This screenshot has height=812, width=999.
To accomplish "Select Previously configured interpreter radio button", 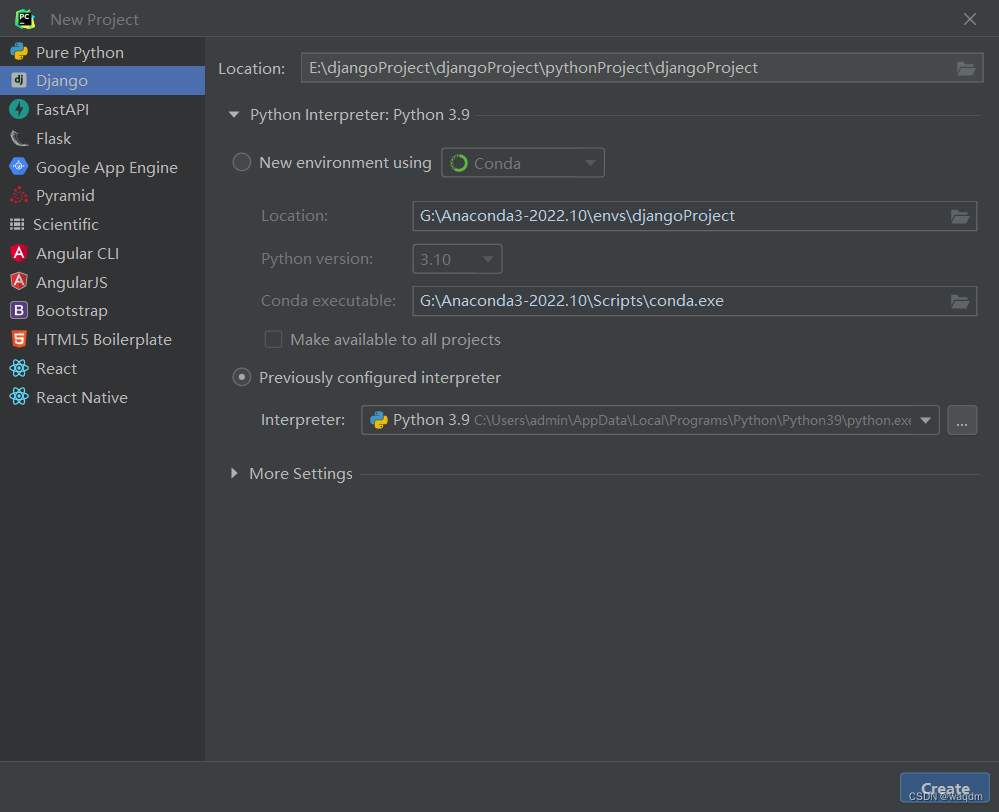I will click(241, 377).
